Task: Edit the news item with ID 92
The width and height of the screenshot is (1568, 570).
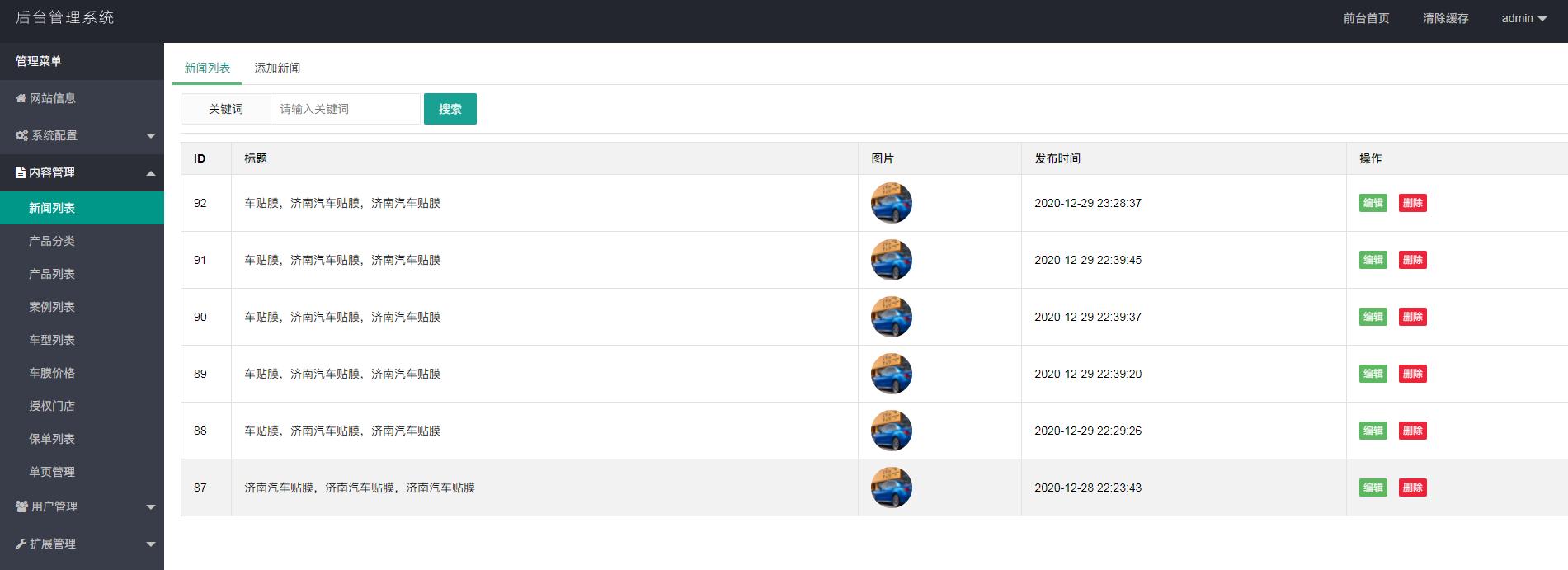Action: point(1373,203)
